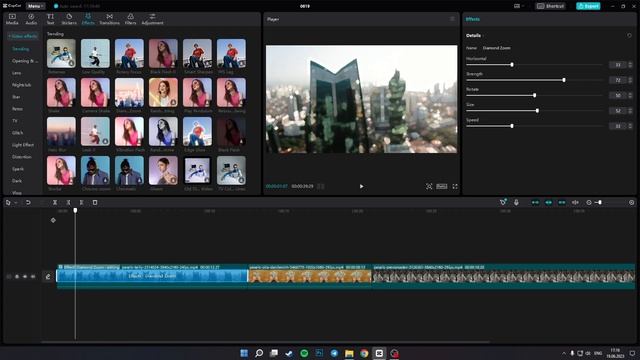The image size is (640, 360).
Task: Adjust the Rotate slider
Action: tap(534, 96)
